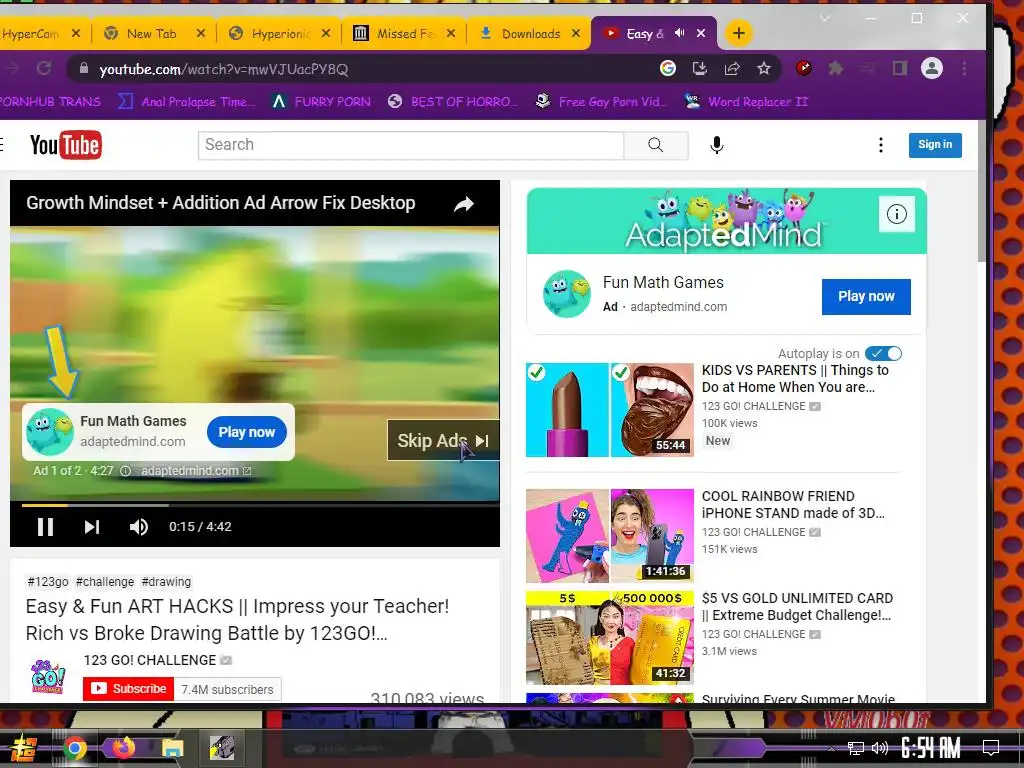Click the #drawing hashtag
1024x768 pixels.
[166, 581]
